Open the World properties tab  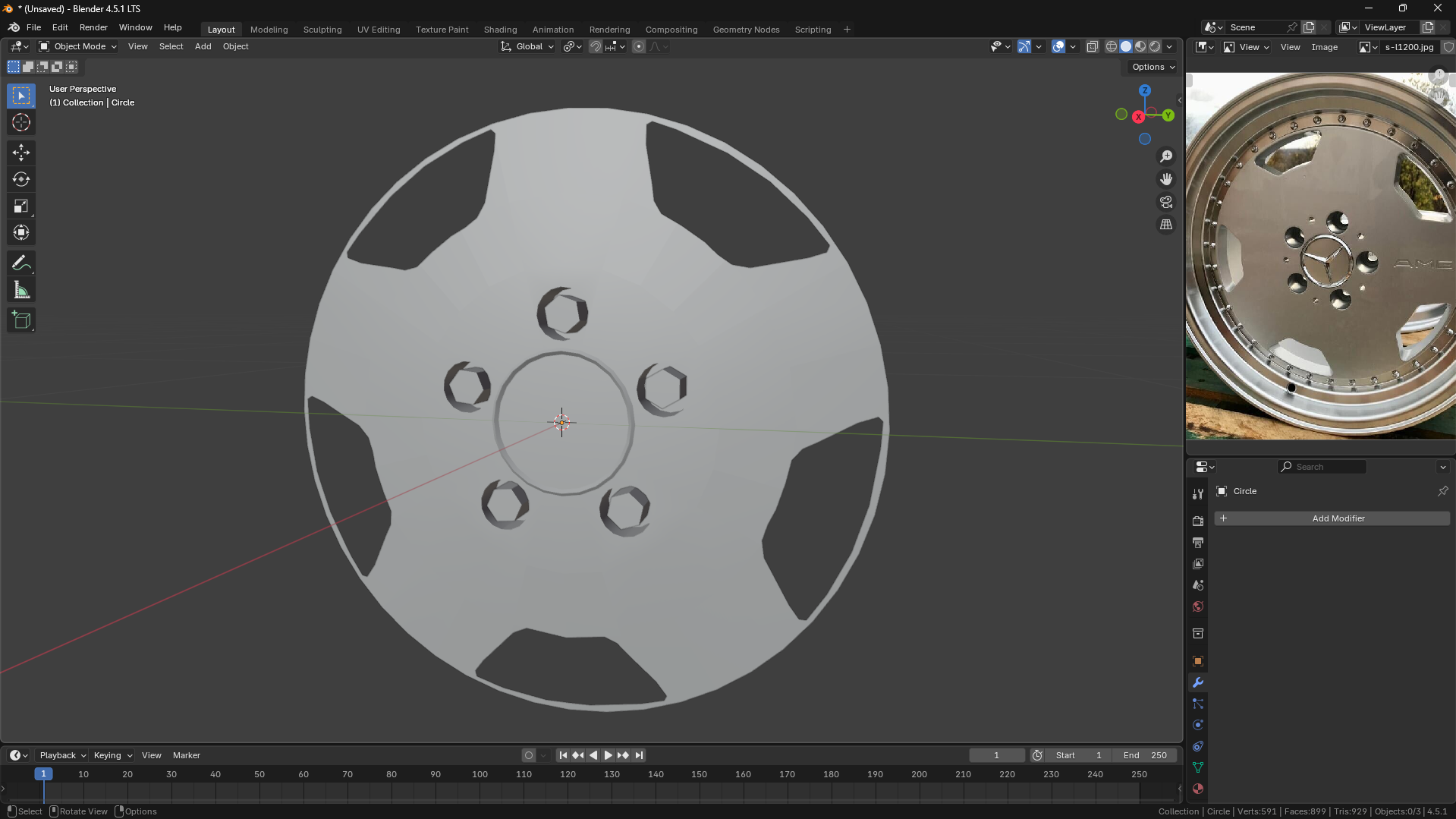tap(1198, 606)
